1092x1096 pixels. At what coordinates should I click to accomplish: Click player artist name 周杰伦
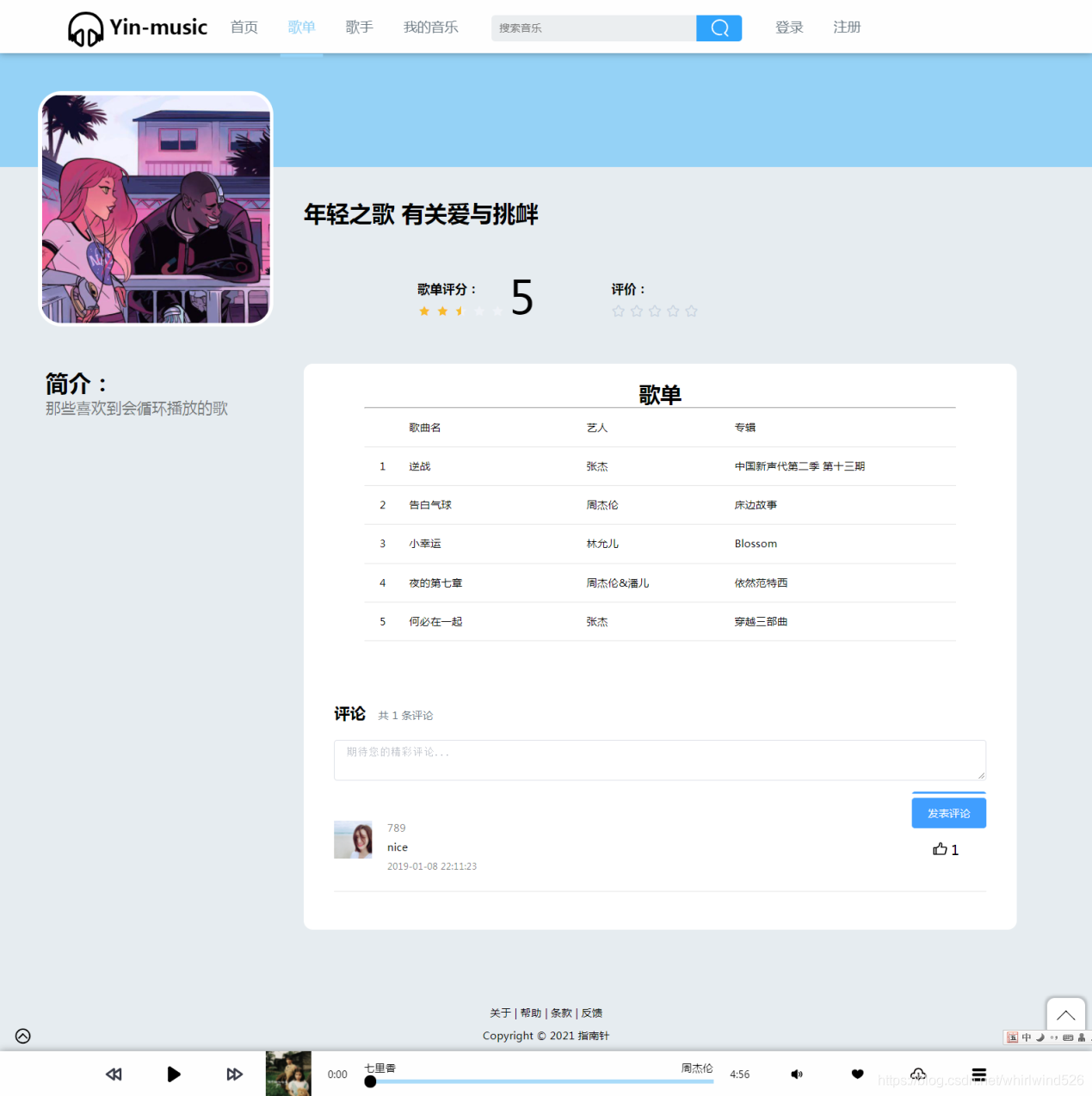click(697, 1068)
